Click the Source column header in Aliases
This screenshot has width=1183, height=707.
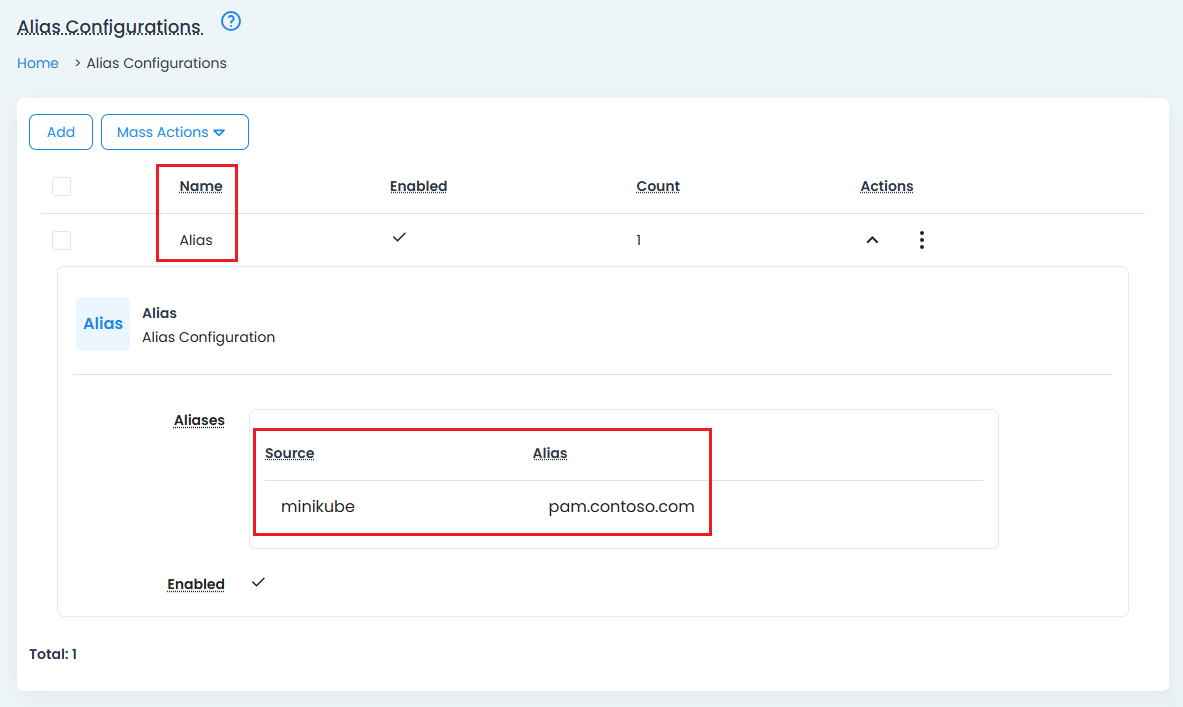290,453
